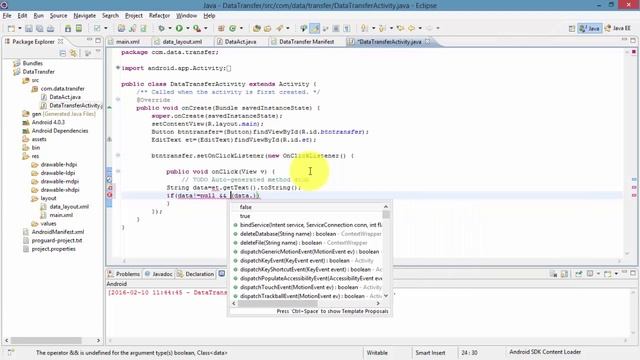Image resolution: width=640 pixels, height=360 pixels.
Task: Maximize the Package Explorer panel
Action: tap(98, 40)
